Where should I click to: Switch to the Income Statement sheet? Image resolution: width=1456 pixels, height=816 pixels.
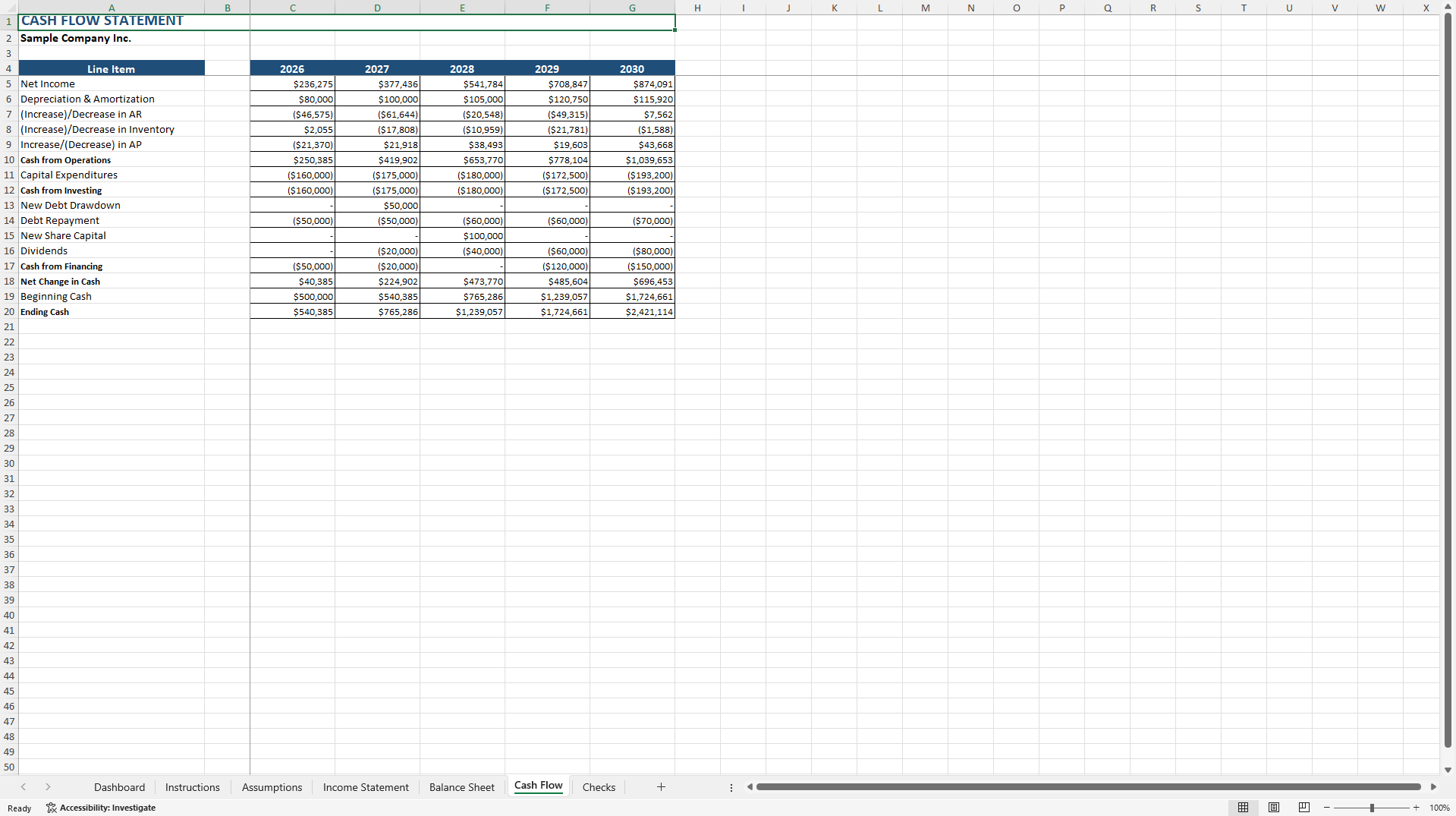coord(366,787)
